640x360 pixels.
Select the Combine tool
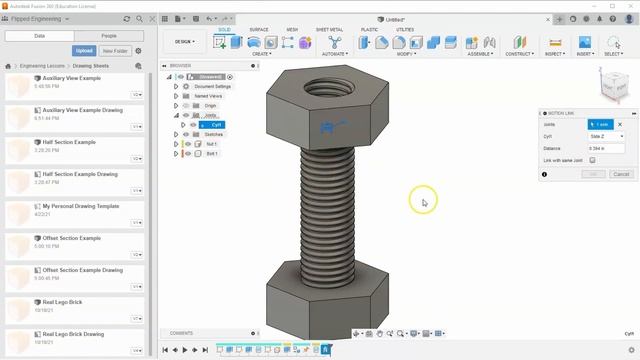click(x=433, y=42)
